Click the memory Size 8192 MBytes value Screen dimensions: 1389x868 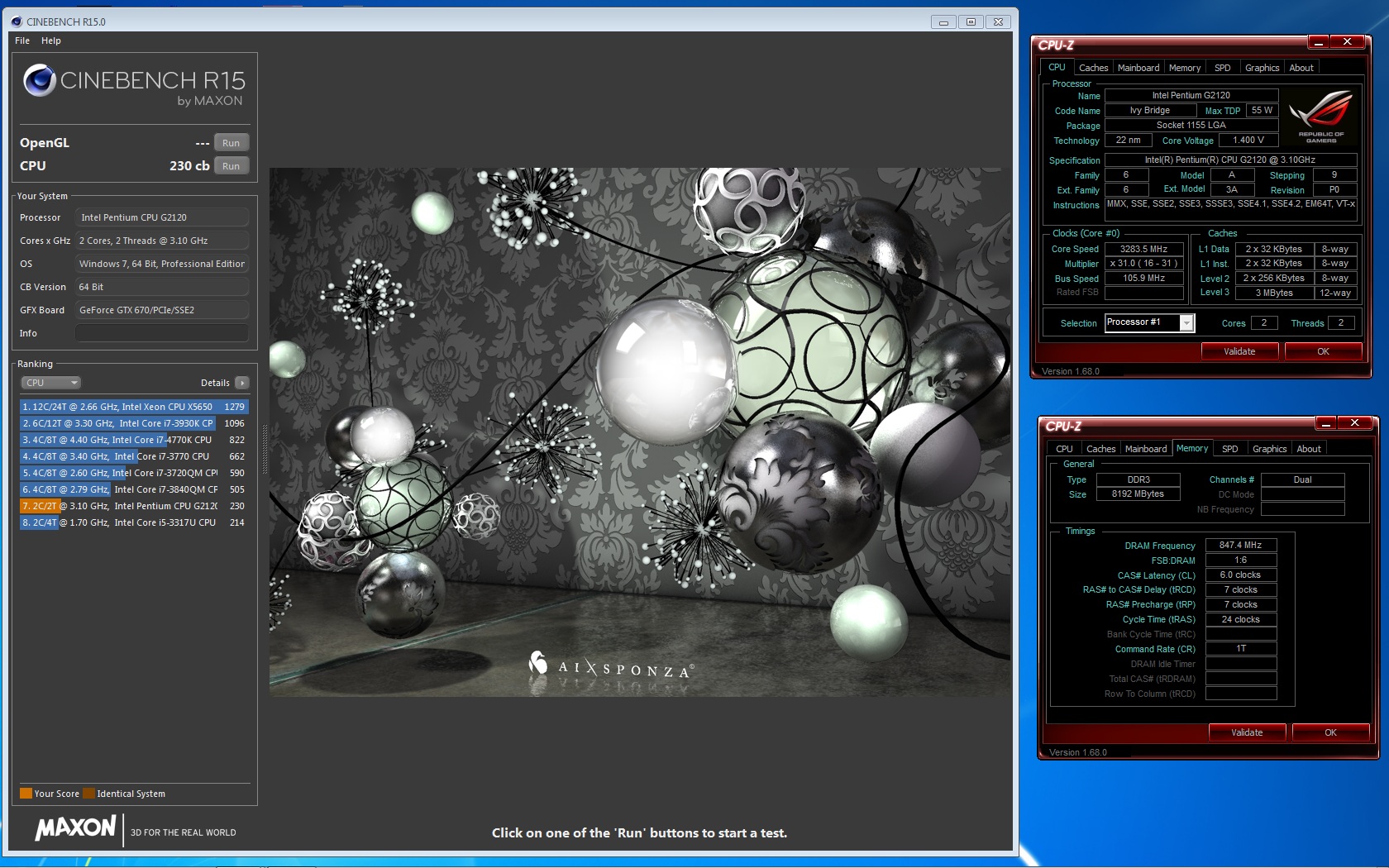coord(1138,494)
